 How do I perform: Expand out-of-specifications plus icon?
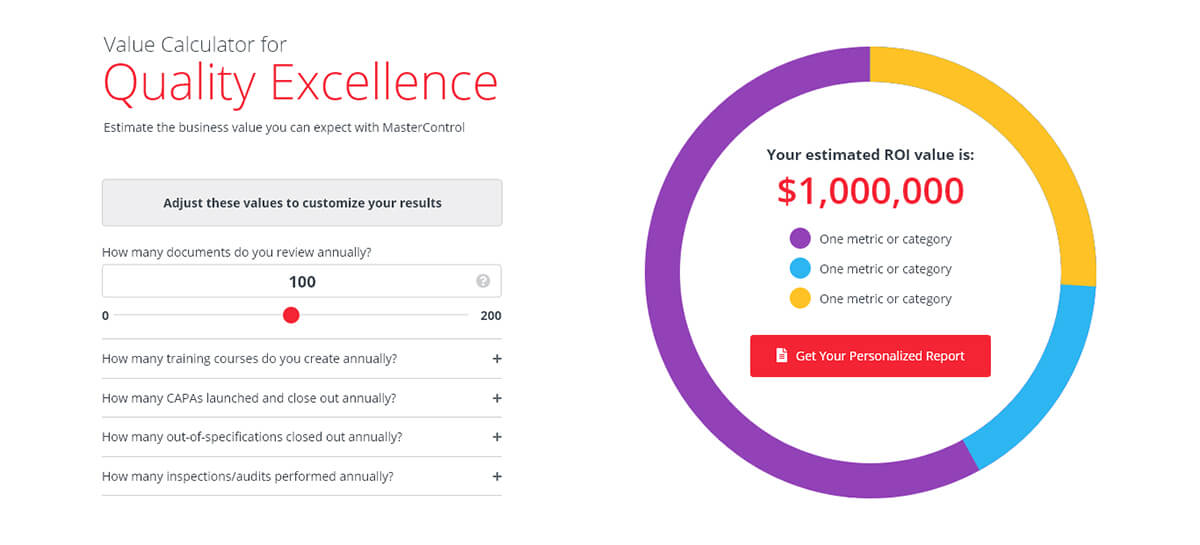(x=497, y=437)
